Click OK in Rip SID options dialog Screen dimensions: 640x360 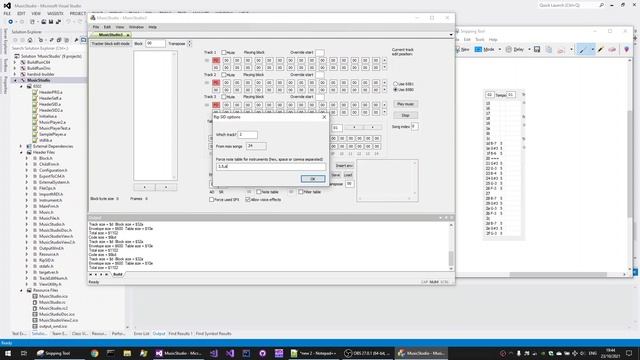point(313,179)
